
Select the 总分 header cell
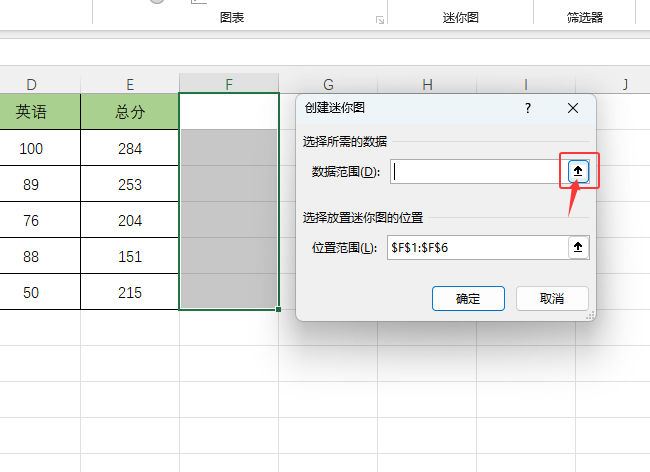point(130,111)
